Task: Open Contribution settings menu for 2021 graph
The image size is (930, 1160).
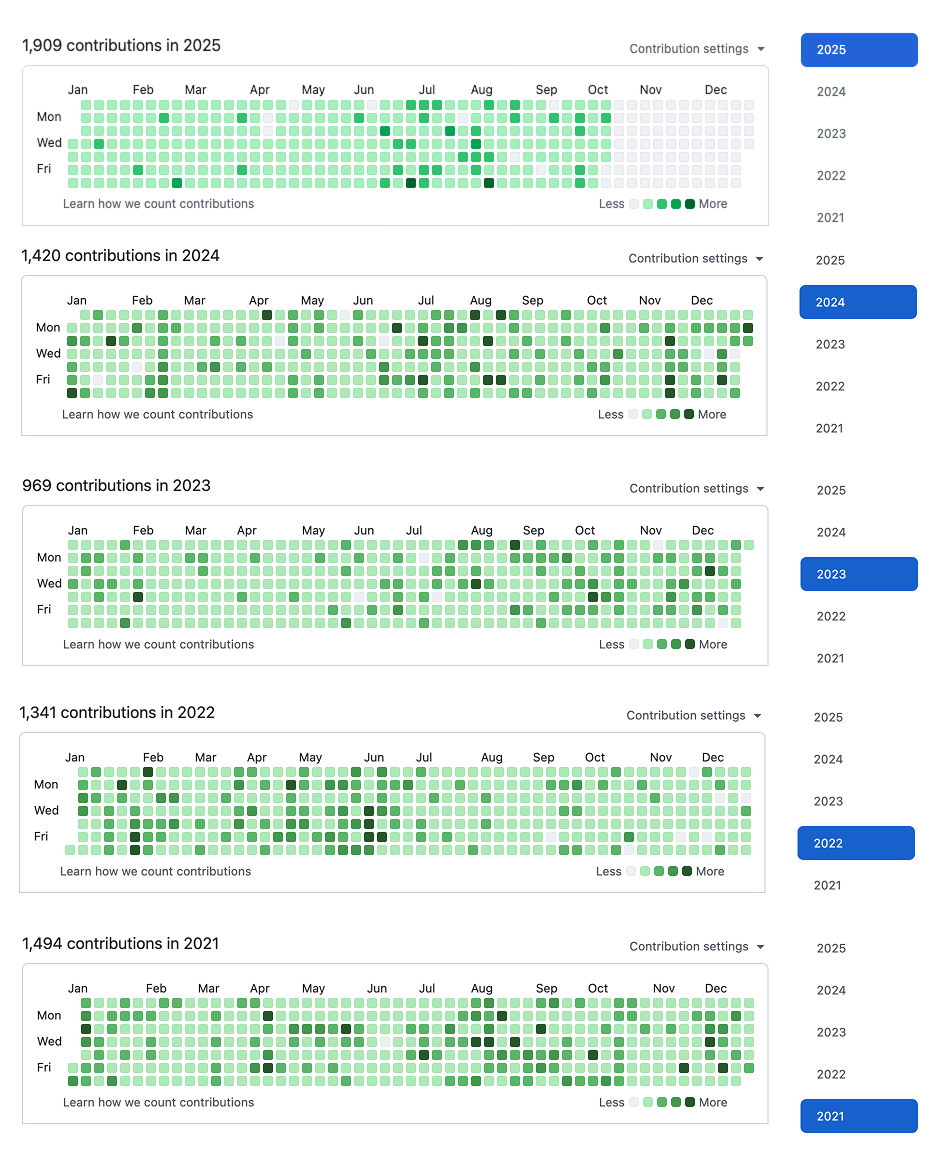Action: pyautogui.click(x=696, y=947)
